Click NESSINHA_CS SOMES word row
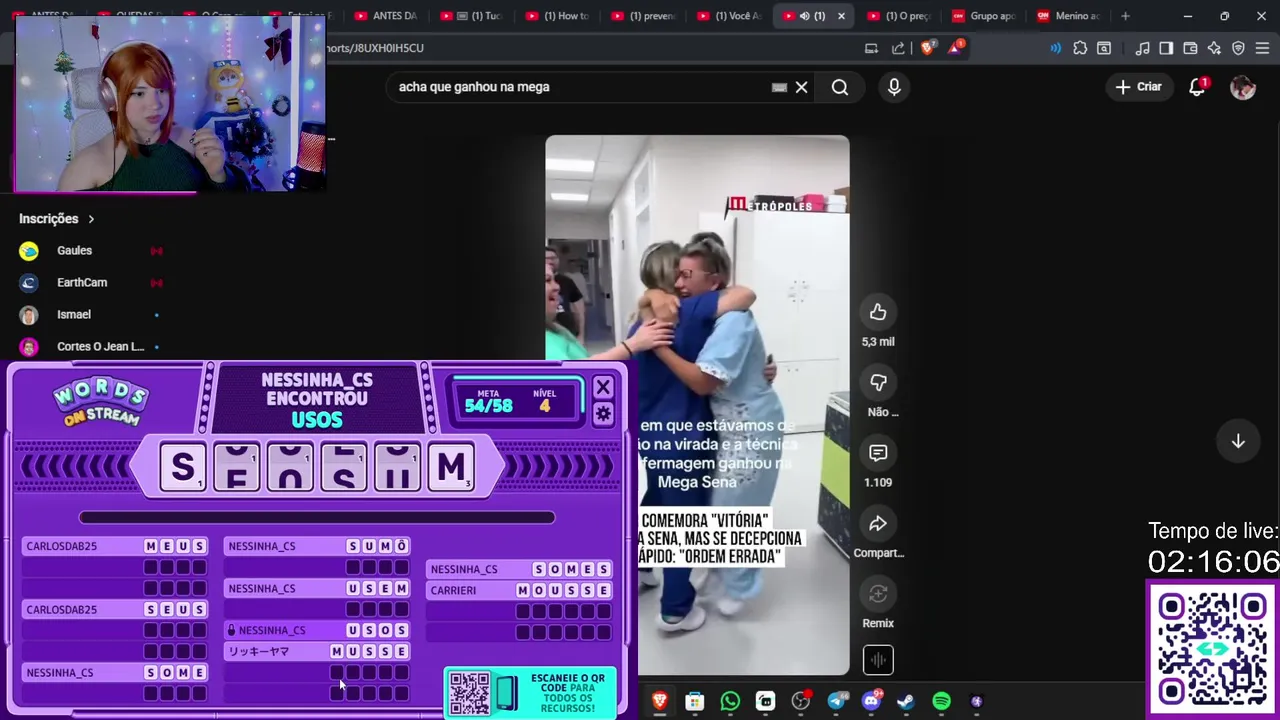This screenshot has width=1280, height=720. tap(519, 569)
